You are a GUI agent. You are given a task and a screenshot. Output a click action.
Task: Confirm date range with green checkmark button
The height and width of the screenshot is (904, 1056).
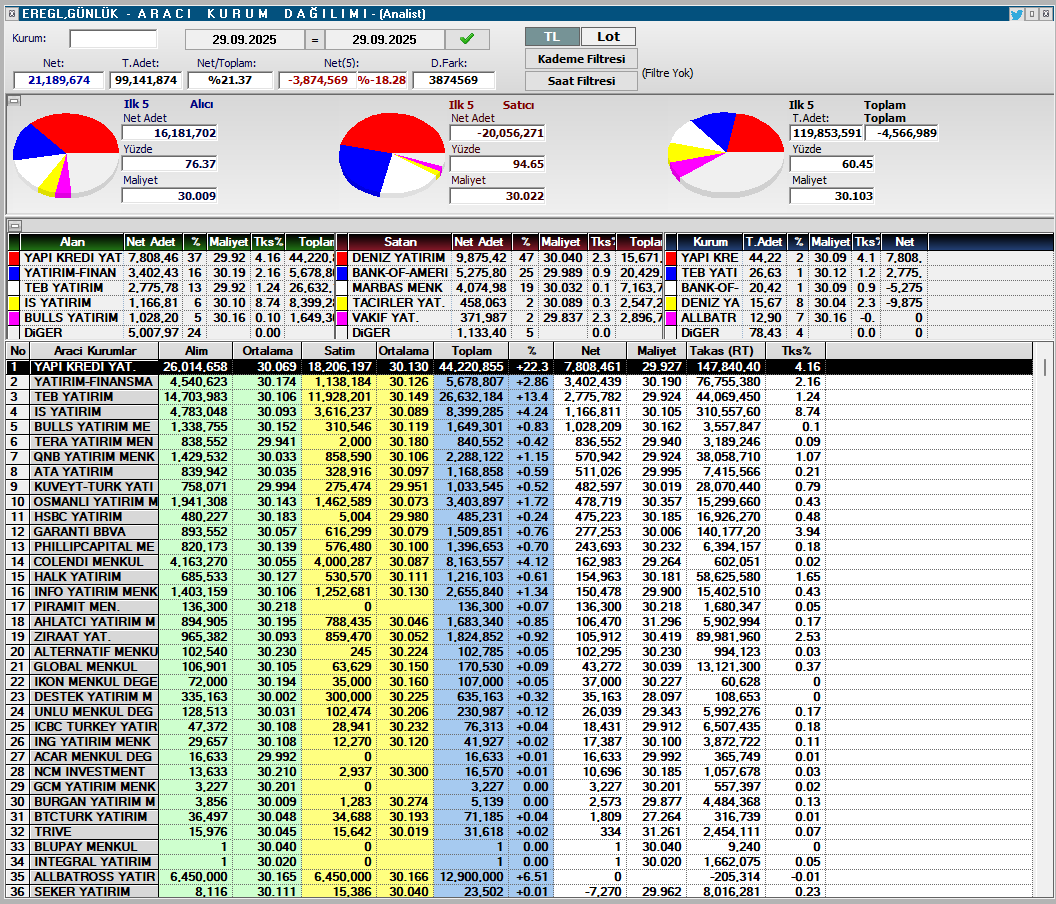click(467, 39)
